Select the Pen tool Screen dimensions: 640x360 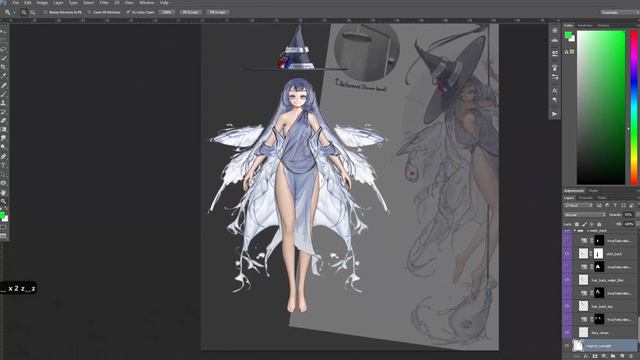[x=4, y=156]
